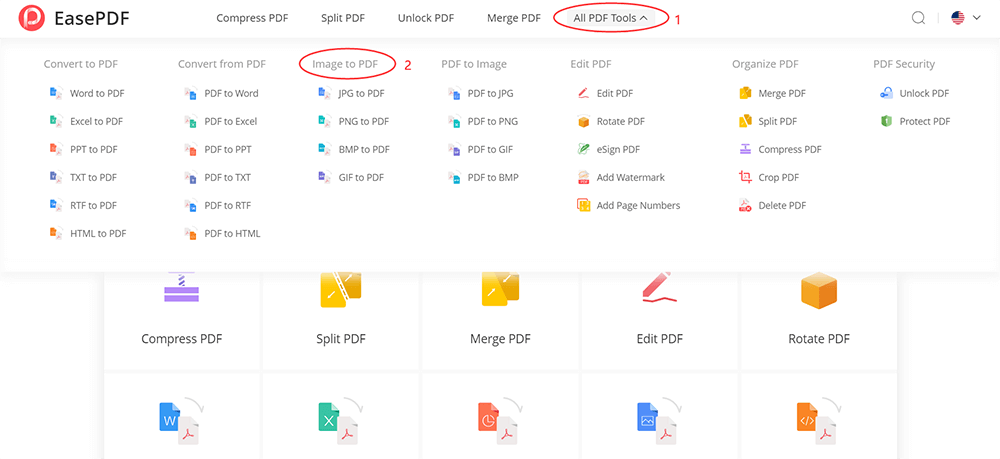This screenshot has height=459, width=1000.
Task: Click the Delete PDF icon
Action: click(x=745, y=205)
